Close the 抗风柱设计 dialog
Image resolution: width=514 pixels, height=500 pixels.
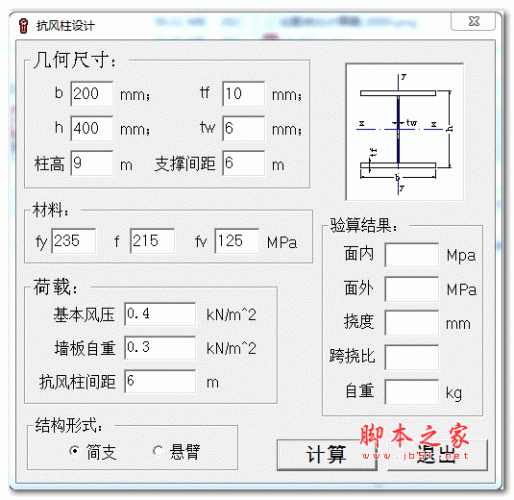(x=474, y=22)
